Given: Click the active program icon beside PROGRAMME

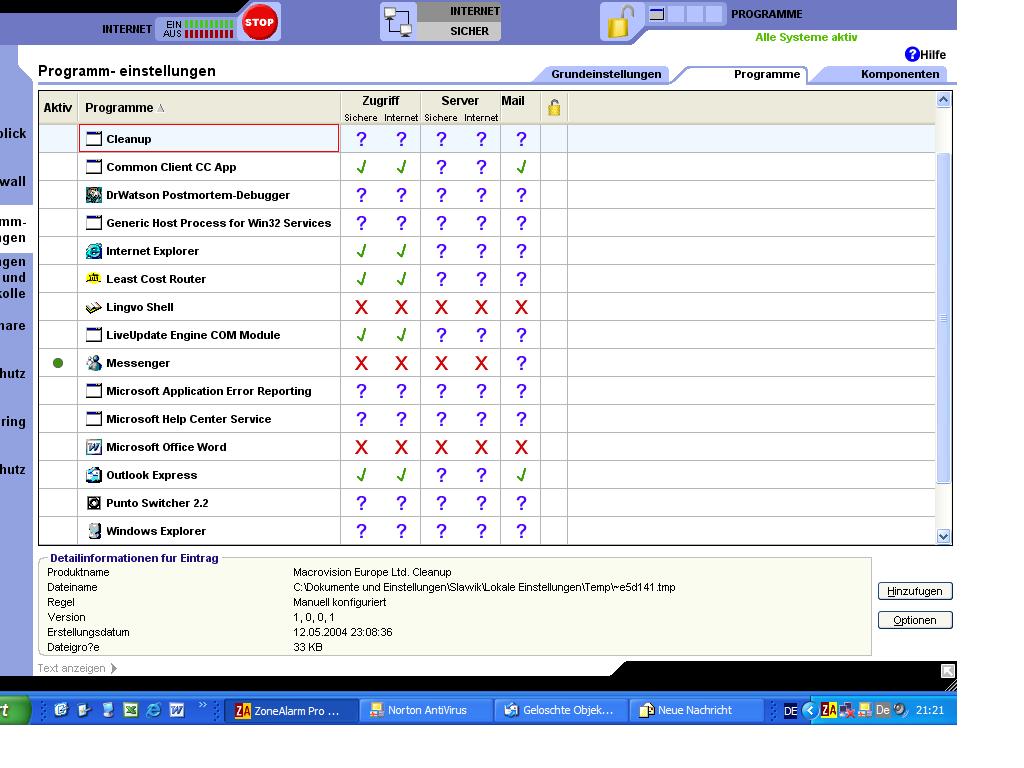Looking at the screenshot, I should tap(657, 14).
